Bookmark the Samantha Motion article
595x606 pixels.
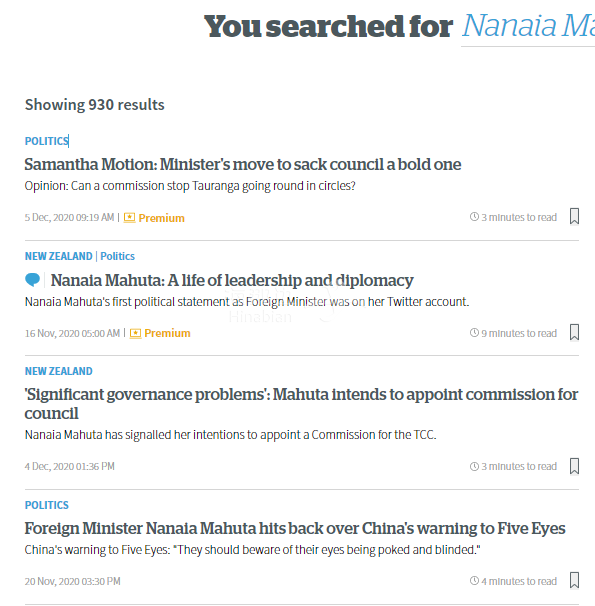[x=574, y=216]
